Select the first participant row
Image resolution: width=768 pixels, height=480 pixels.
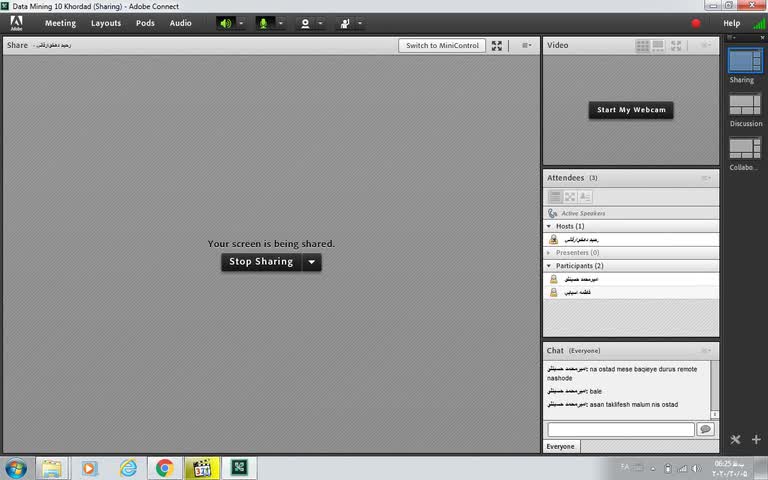[631, 279]
